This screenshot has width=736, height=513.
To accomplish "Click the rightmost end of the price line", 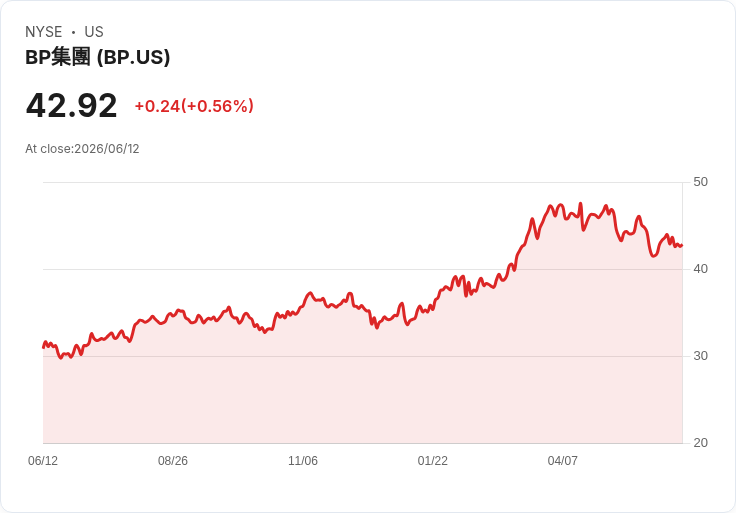I will point(682,245).
